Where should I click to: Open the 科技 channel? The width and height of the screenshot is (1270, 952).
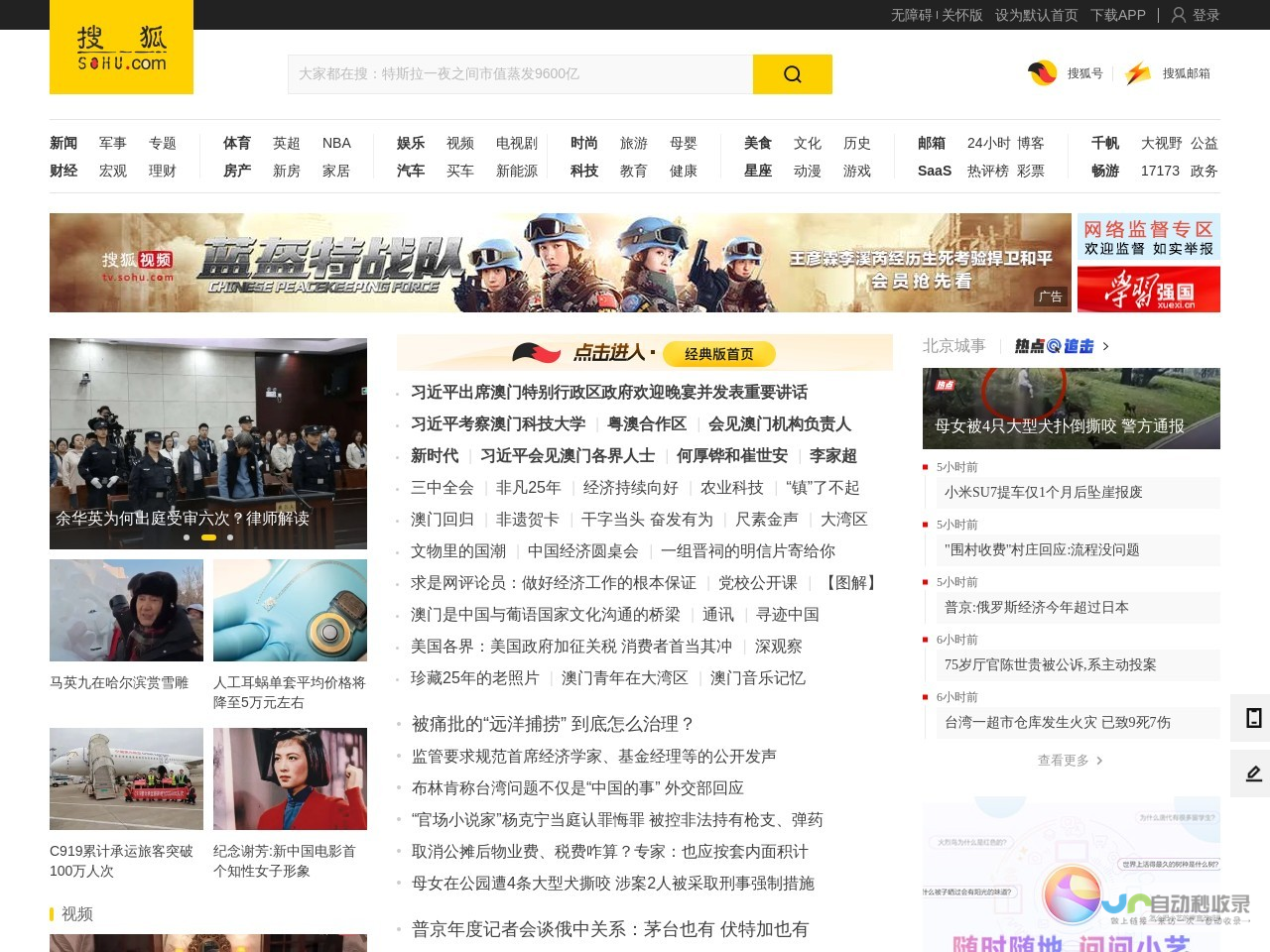point(584,171)
